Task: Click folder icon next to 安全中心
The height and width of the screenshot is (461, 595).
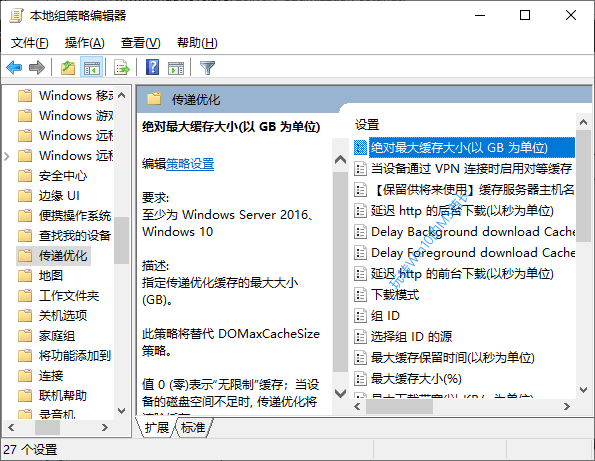Action: [x=25, y=176]
